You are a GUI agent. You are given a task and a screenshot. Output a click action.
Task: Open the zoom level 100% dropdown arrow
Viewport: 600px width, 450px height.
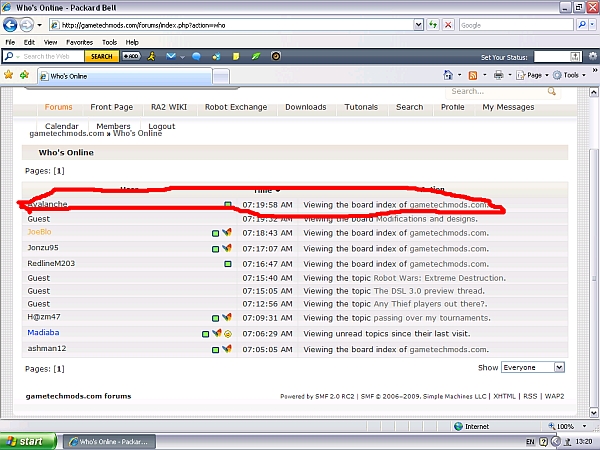click(x=584, y=426)
